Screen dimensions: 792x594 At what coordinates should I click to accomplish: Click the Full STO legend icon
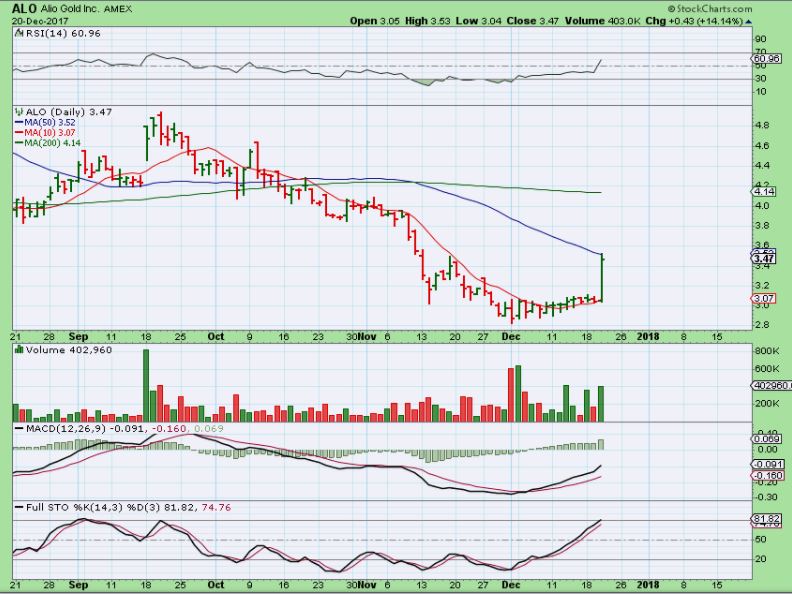tap(16, 510)
